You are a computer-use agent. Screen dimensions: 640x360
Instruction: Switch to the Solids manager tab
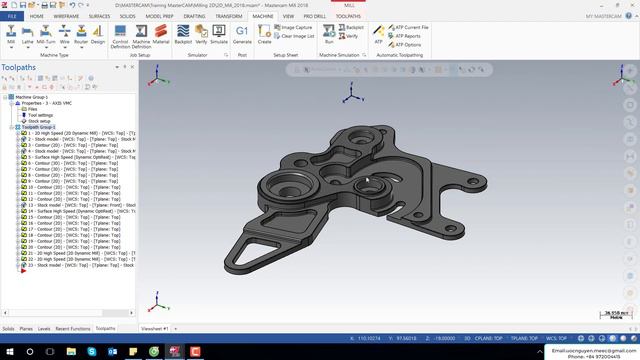[x=8, y=329]
